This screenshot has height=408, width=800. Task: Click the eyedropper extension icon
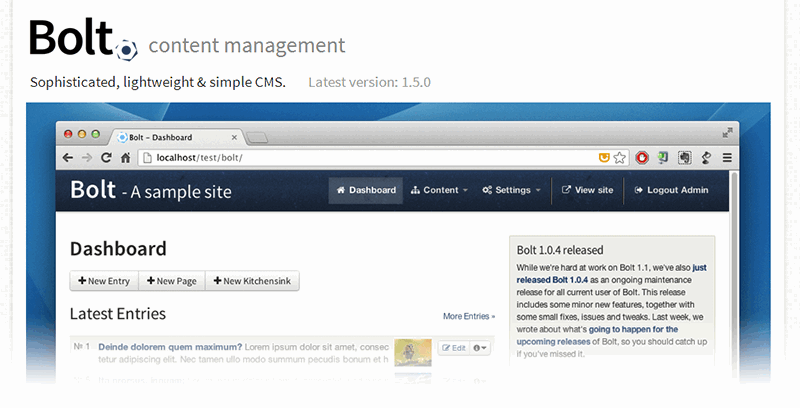(x=706, y=158)
